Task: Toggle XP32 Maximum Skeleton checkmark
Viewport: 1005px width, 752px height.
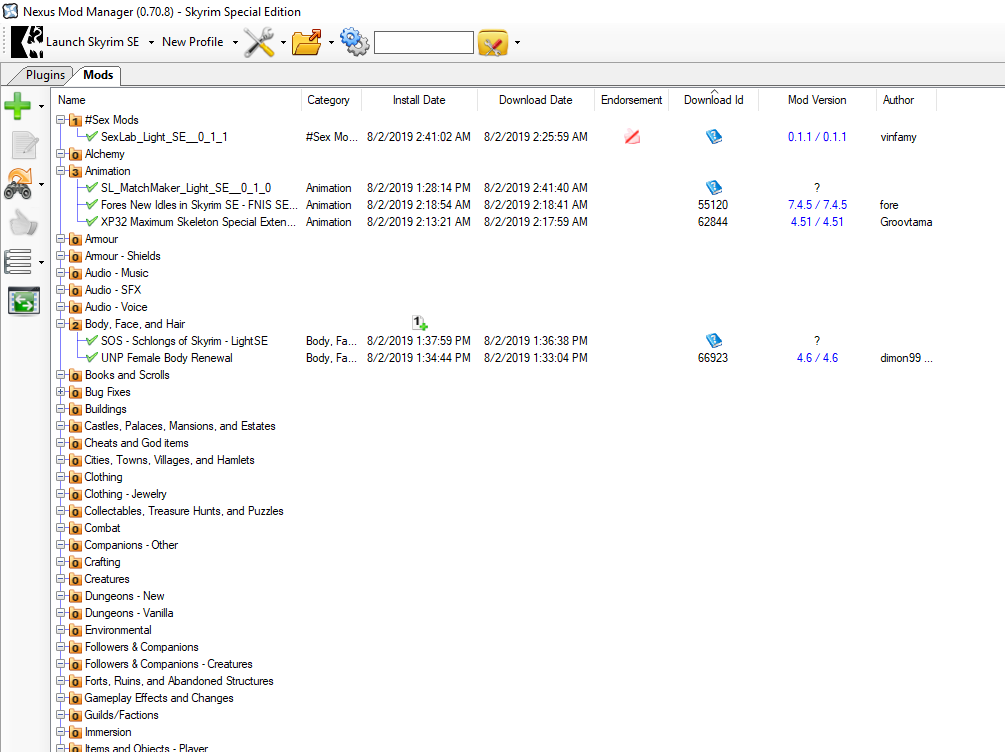Action: 92,222
